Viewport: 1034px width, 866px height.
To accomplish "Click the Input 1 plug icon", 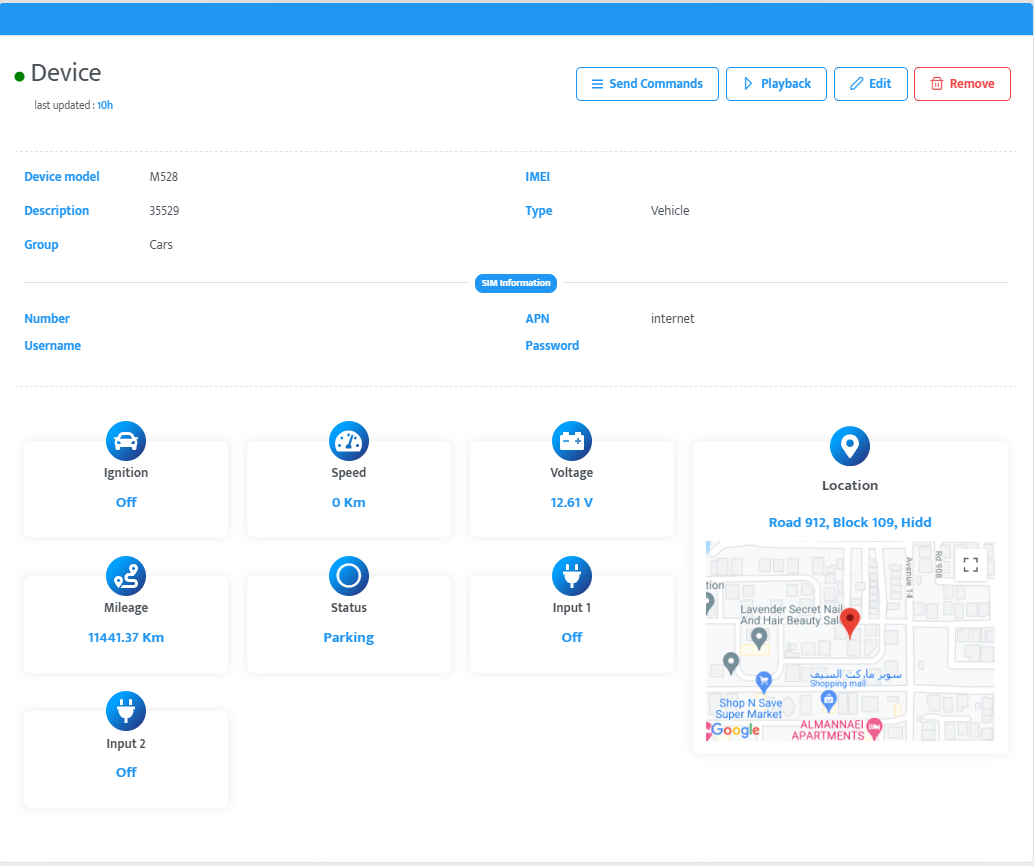I will 572,576.
